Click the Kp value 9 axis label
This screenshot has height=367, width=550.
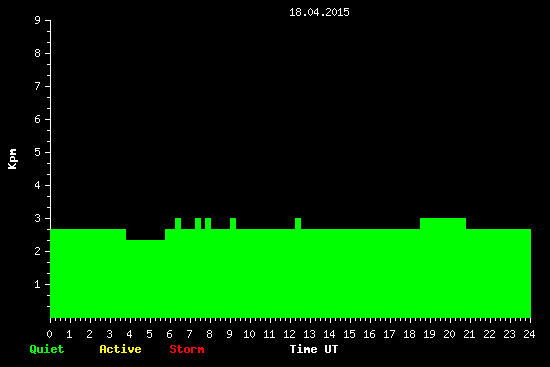click(38, 20)
